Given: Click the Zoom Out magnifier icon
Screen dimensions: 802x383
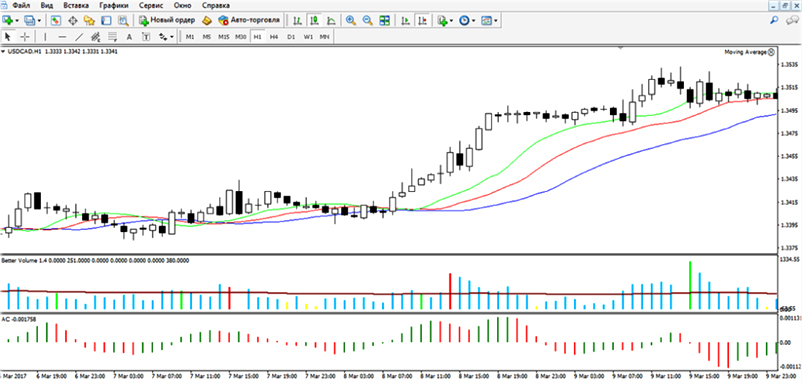Looking at the screenshot, I should [368, 20].
